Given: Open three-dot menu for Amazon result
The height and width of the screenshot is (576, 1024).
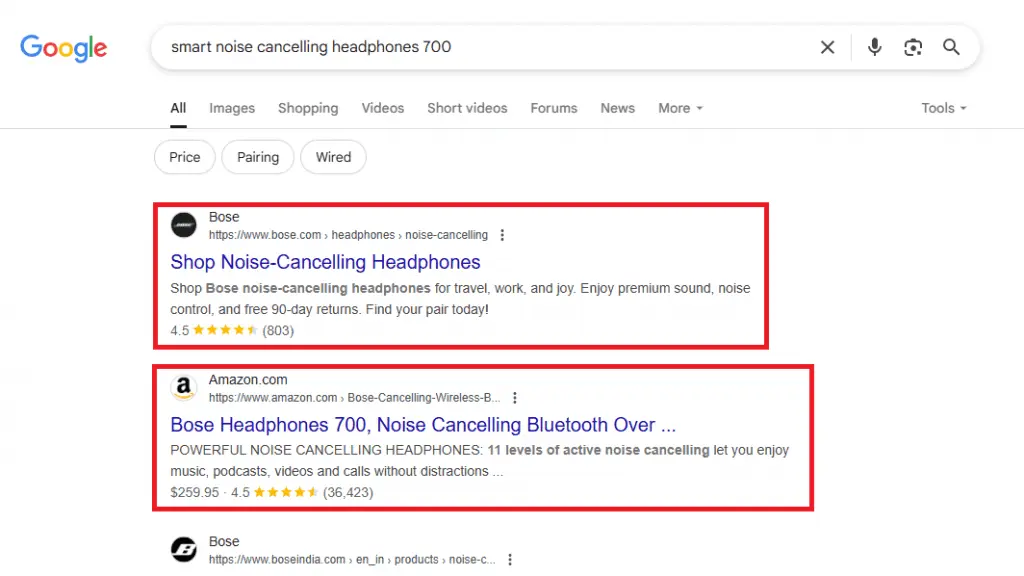Looking at the screenshot, I should coord(514,397).
